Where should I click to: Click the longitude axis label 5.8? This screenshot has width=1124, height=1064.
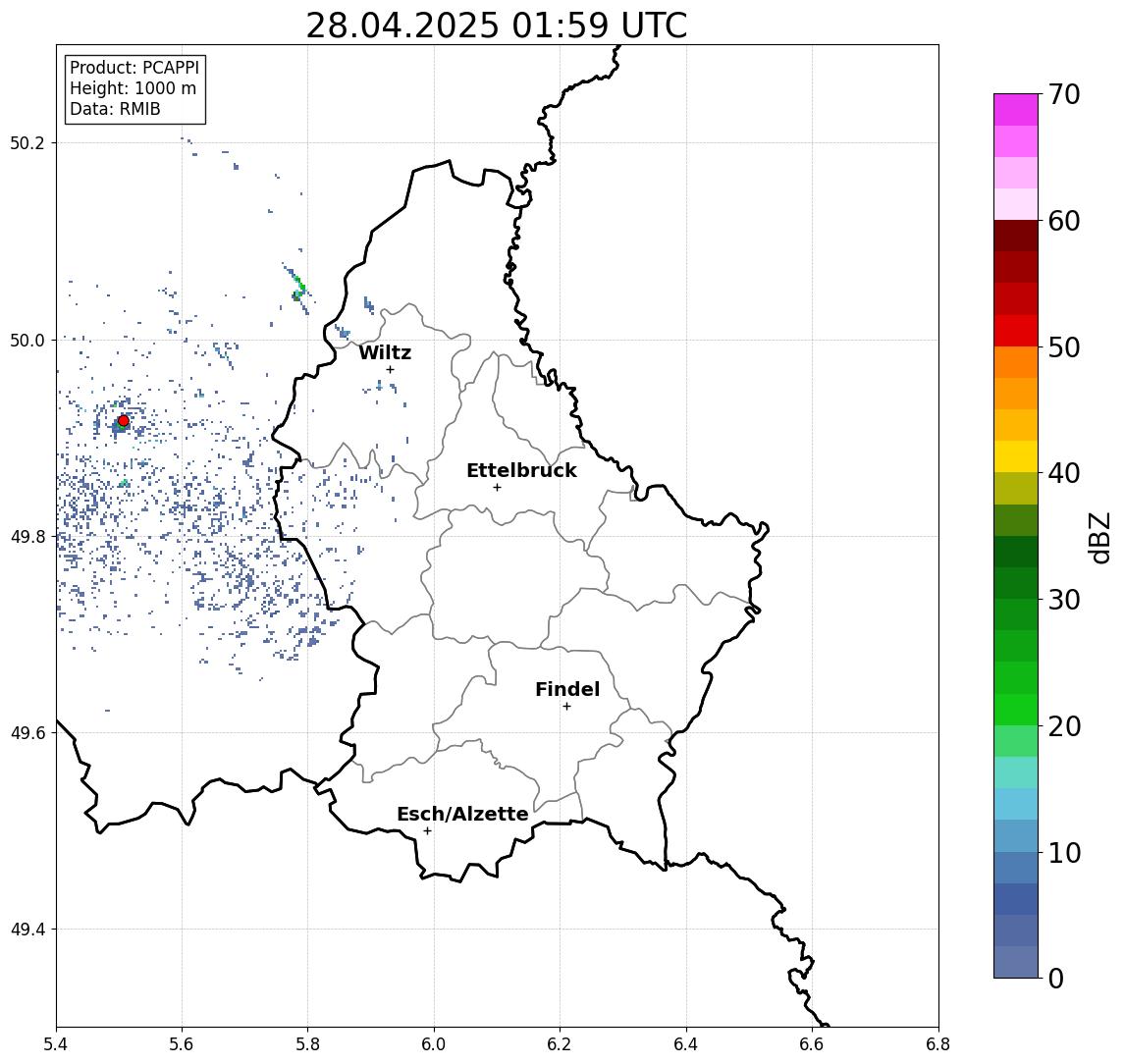point(307,1044)
